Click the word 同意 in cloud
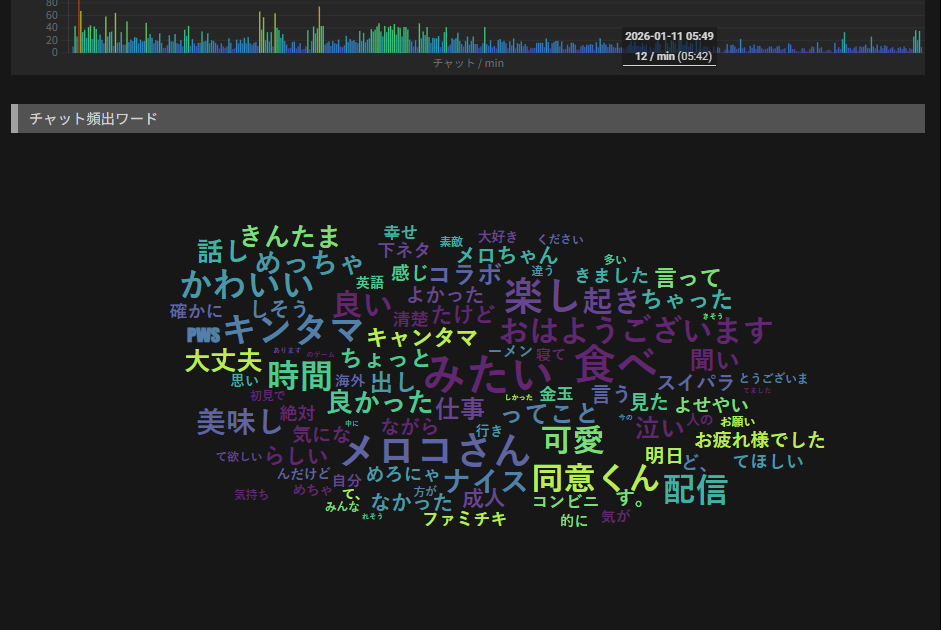The width and height of the screenshot is (941, 630). tap(563, 478)
